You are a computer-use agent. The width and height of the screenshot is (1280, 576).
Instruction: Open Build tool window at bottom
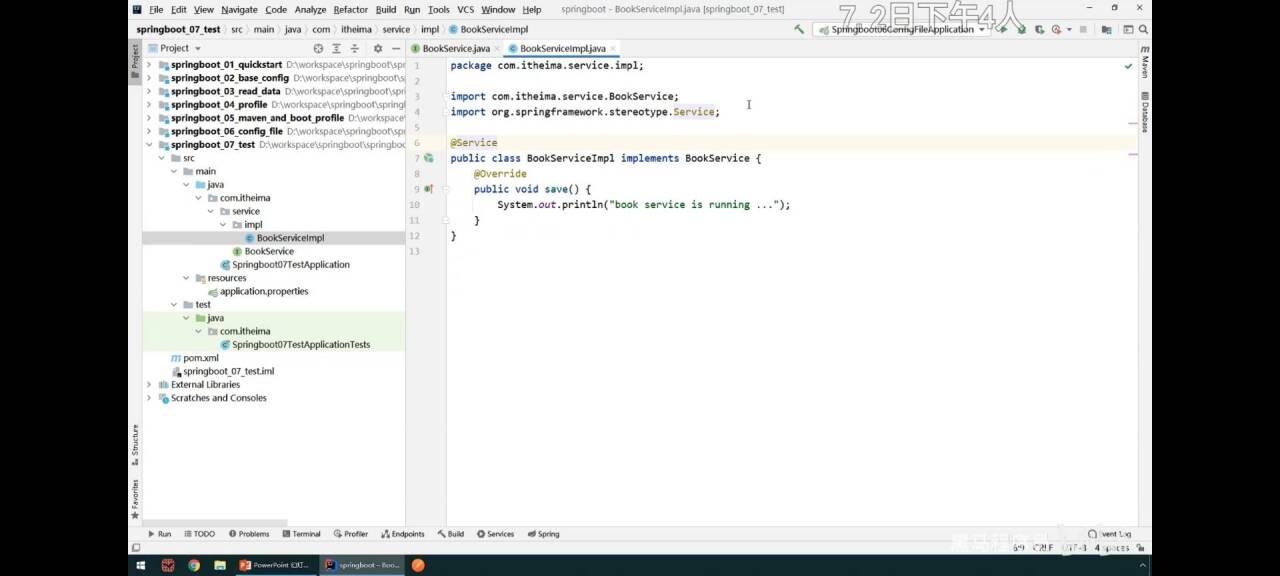[x=450, y=534]
